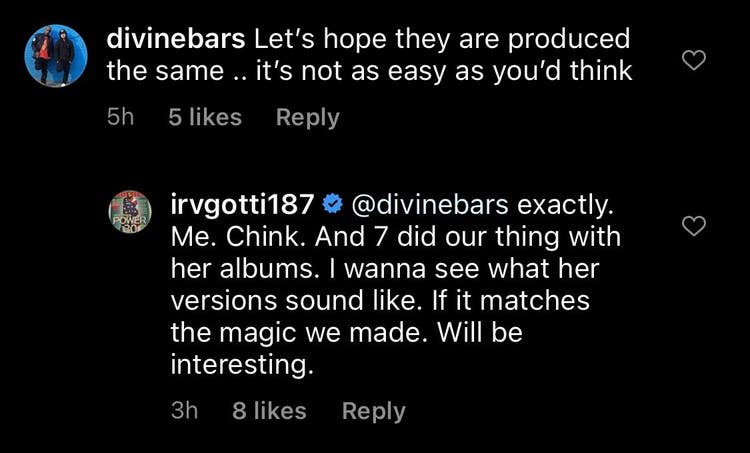Like the divinebars comment with the heart

click(693, 61)
